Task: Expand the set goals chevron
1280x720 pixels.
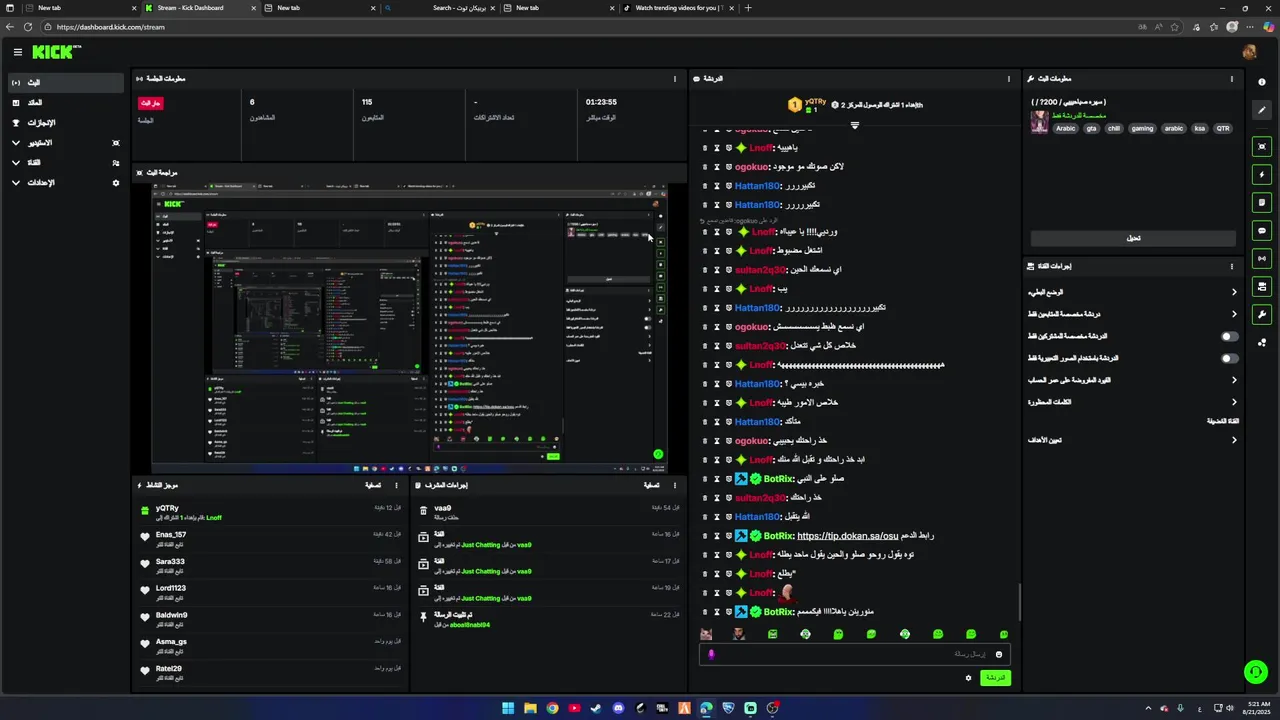Action: click(x=1234, y=440)
